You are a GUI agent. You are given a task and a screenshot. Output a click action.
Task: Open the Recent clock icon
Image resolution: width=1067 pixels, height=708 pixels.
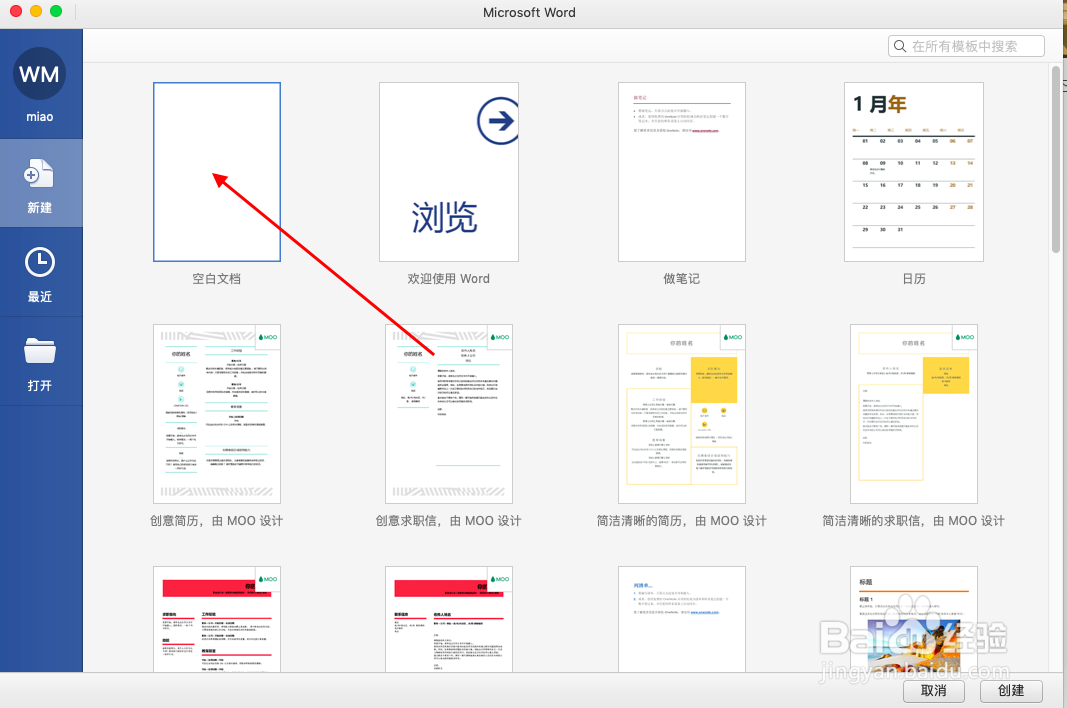pyautogui.click(x=39, y=262)
